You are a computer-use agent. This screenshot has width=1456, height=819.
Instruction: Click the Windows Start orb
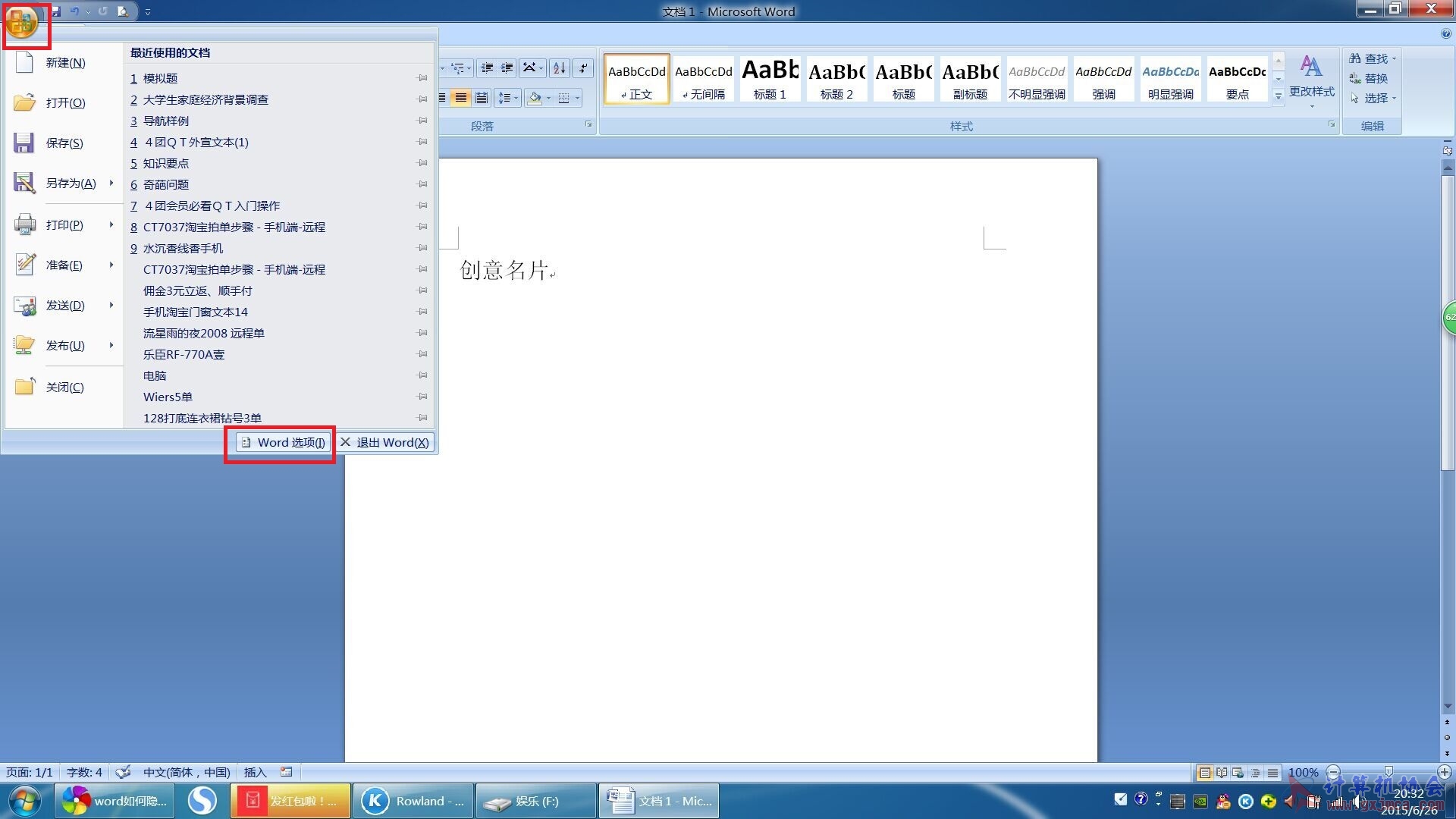click(26, 801)
